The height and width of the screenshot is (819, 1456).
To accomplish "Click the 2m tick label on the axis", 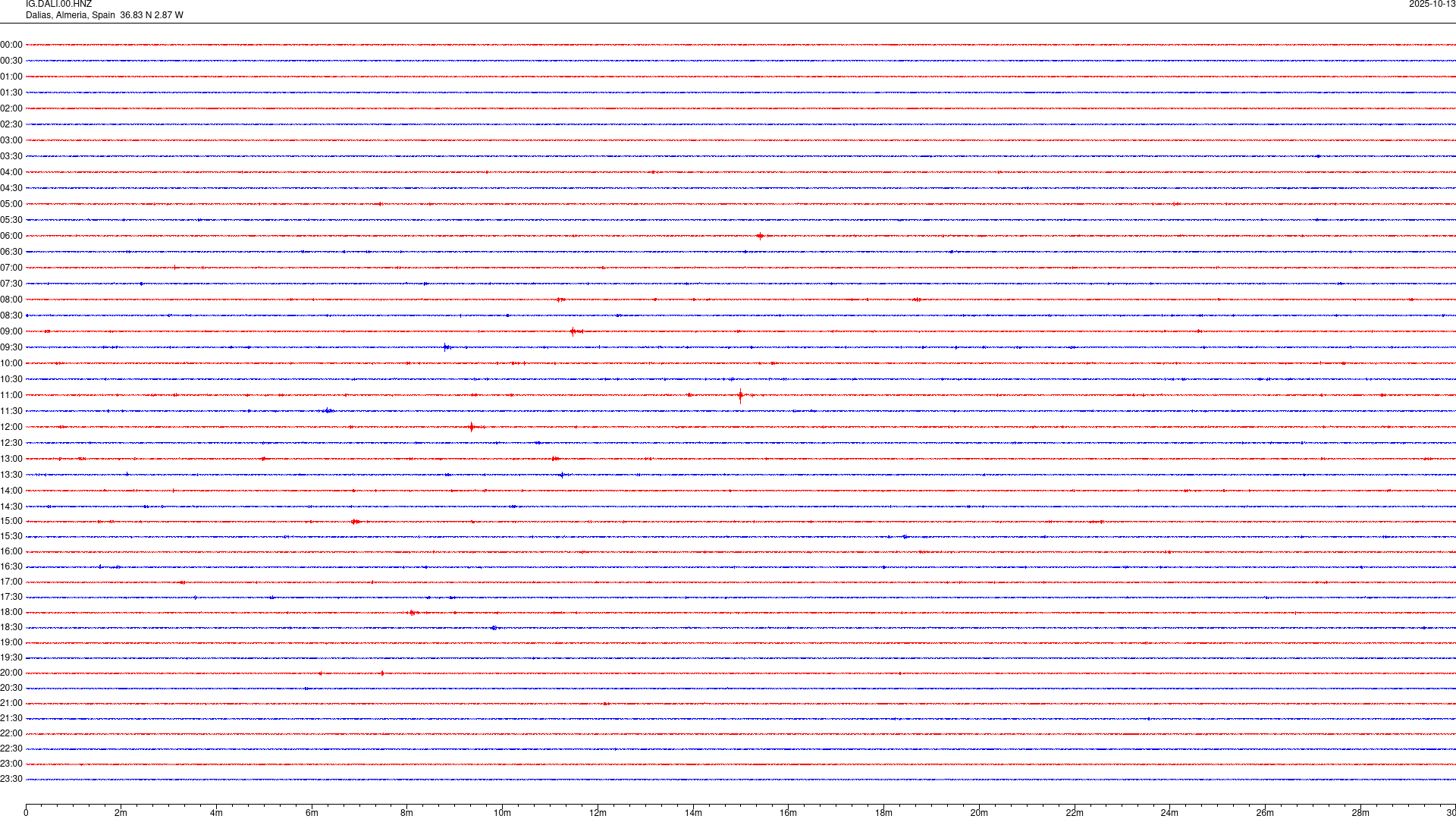I will pyautogui.click(x=121, y=813).
